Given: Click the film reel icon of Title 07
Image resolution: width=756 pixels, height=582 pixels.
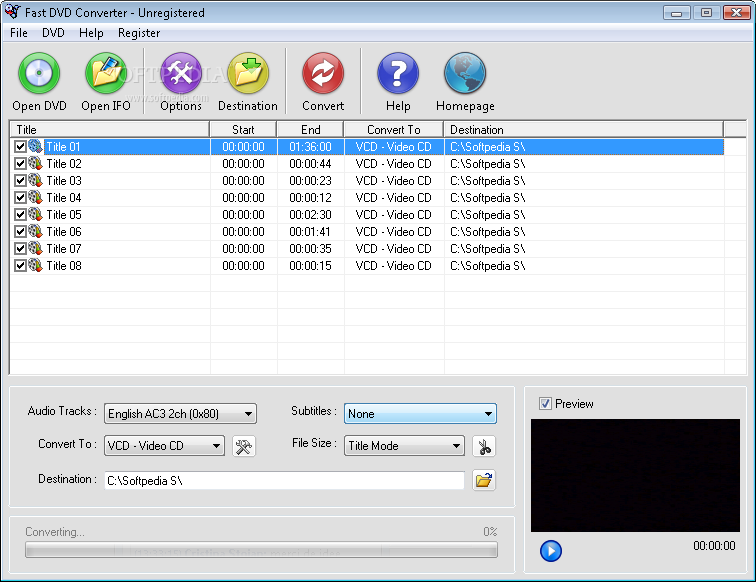Looking at the screenshot, I should coord(35,248).
